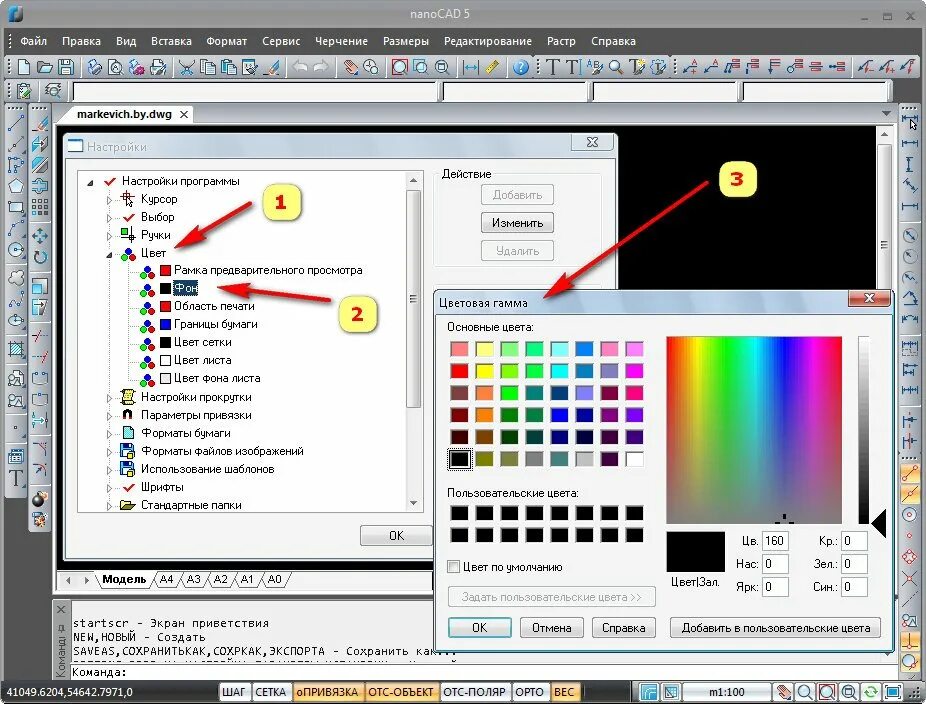
Task: Select the Pan hand tool
Action: pyautogui.click(x=351, y=67)
